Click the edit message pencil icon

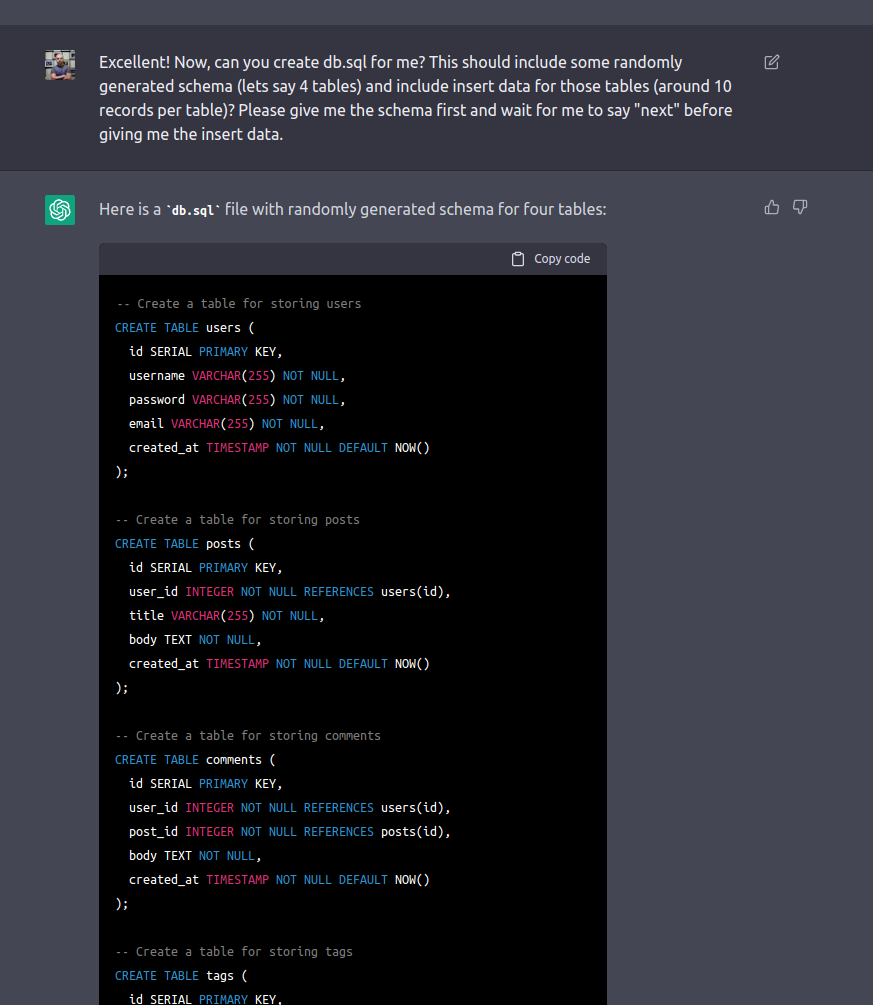click(772, 62)
